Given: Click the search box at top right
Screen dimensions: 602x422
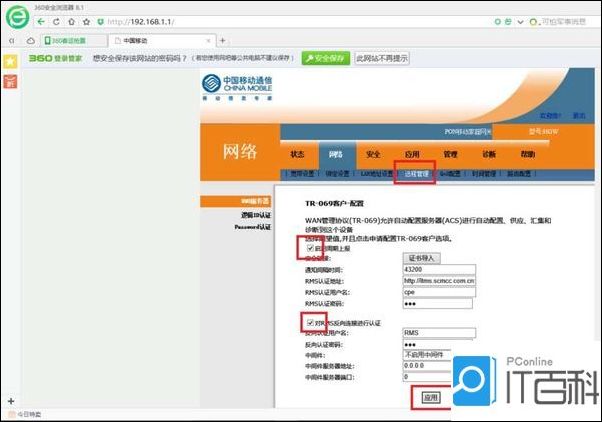Looking at the screenshot, I should pos(564,22).
